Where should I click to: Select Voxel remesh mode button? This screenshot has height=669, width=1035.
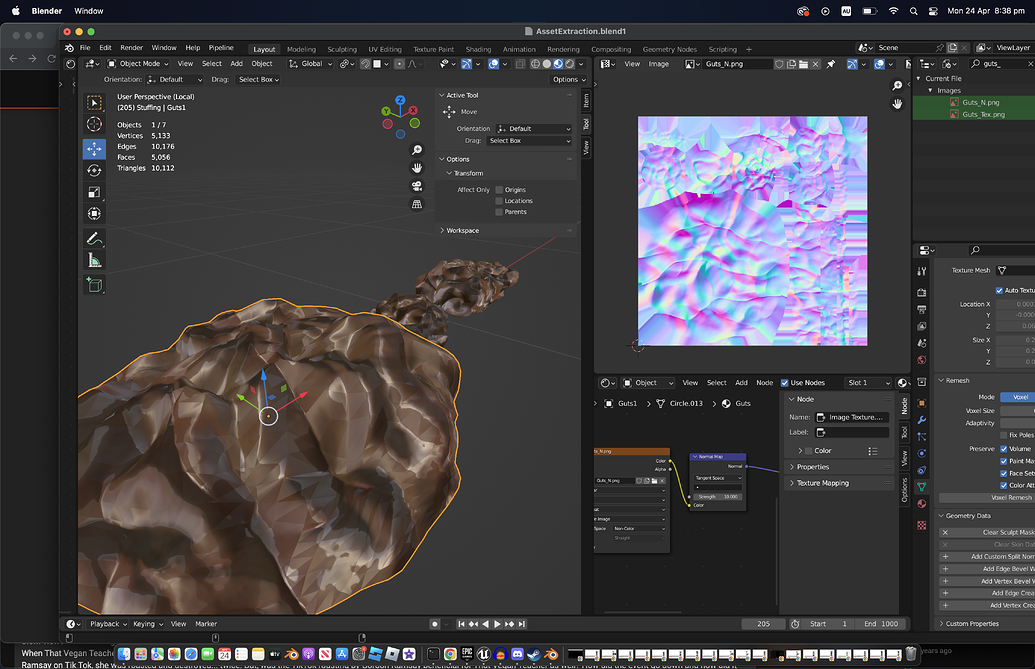coord(1018,397)
